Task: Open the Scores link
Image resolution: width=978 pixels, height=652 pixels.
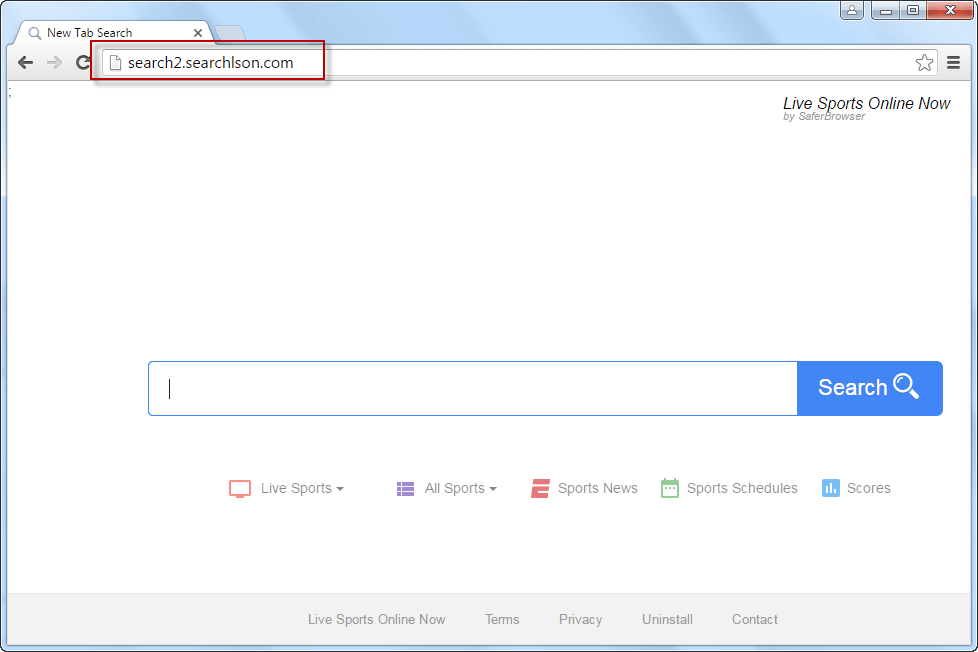Action: point(868,489)
